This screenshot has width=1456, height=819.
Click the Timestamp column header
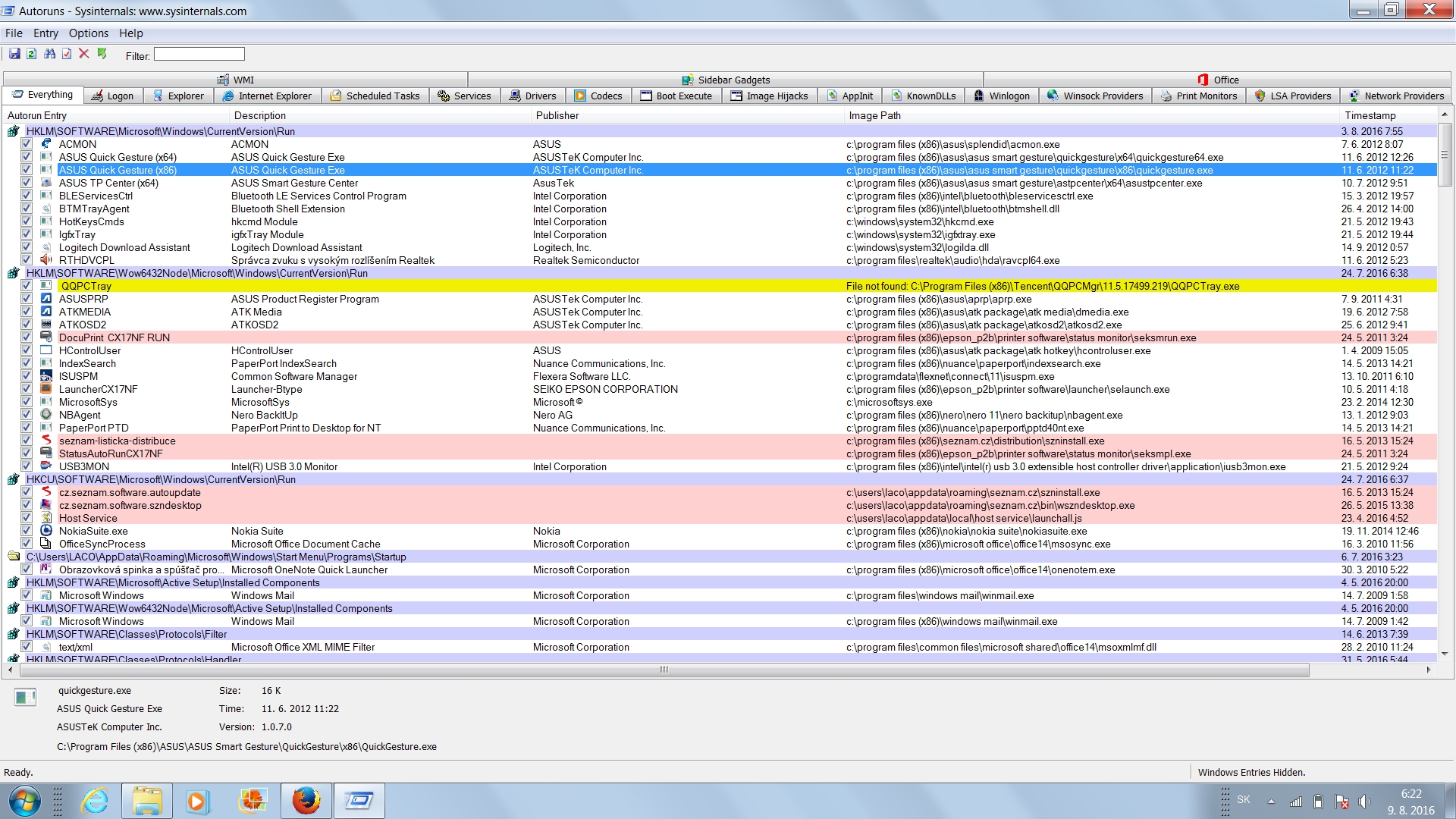pos(1370,115)
